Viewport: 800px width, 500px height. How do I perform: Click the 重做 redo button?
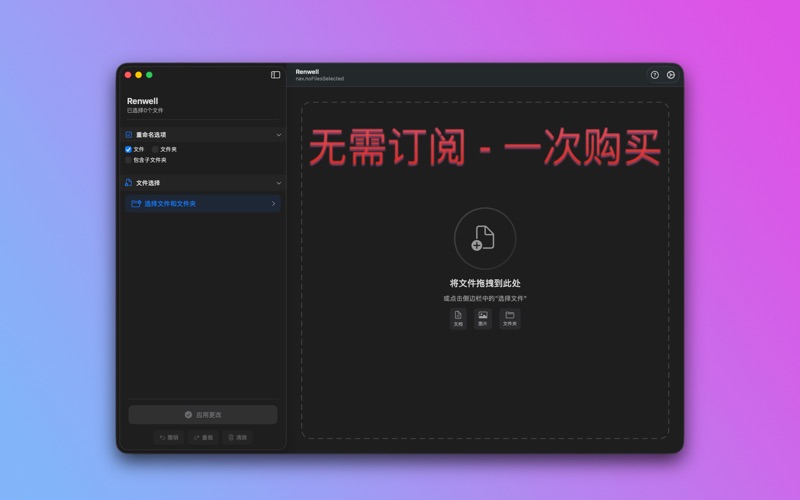[x=203, y=437]
